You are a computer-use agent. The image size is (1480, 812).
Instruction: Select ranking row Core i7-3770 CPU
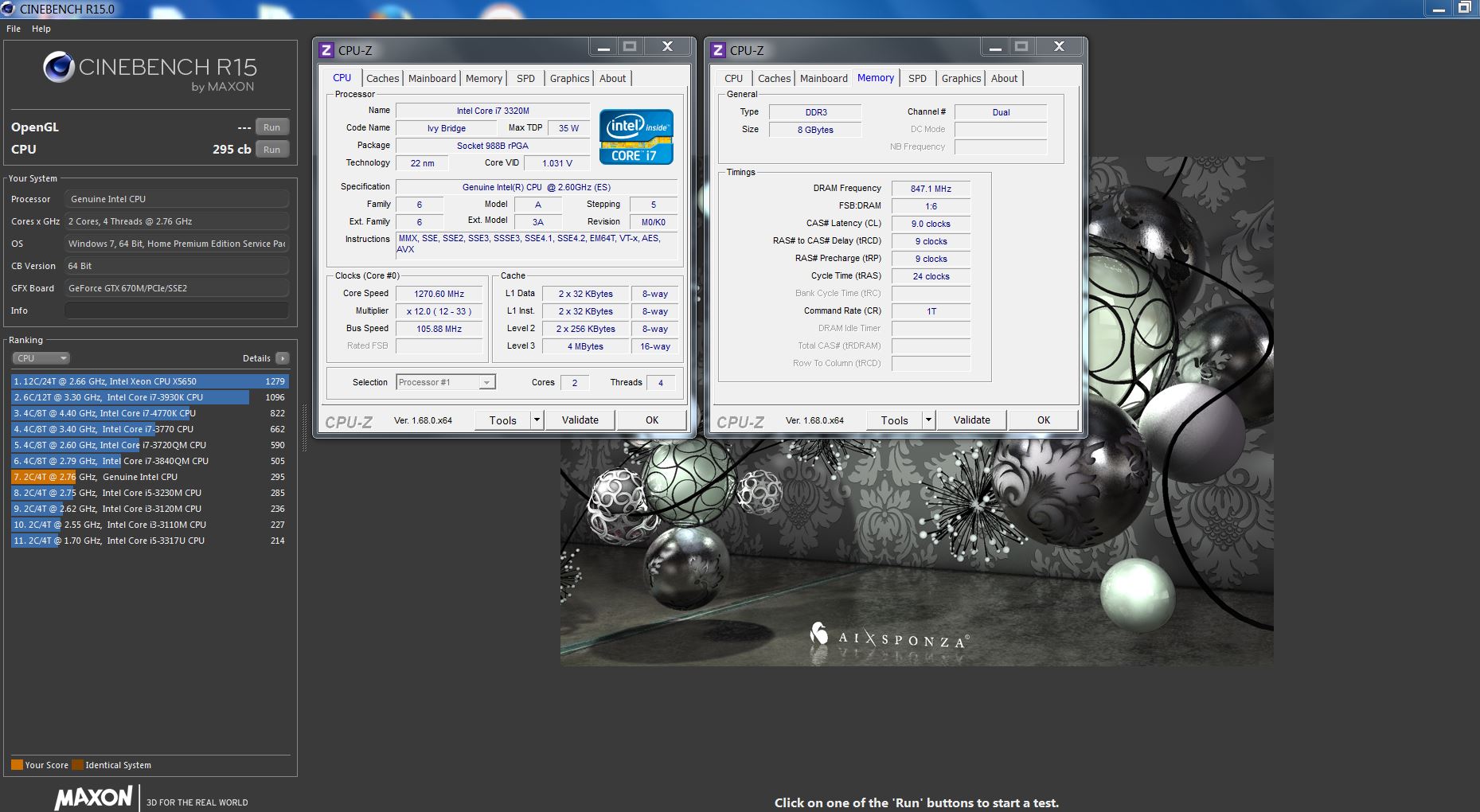pyautogui.click(x=150, y=429)
